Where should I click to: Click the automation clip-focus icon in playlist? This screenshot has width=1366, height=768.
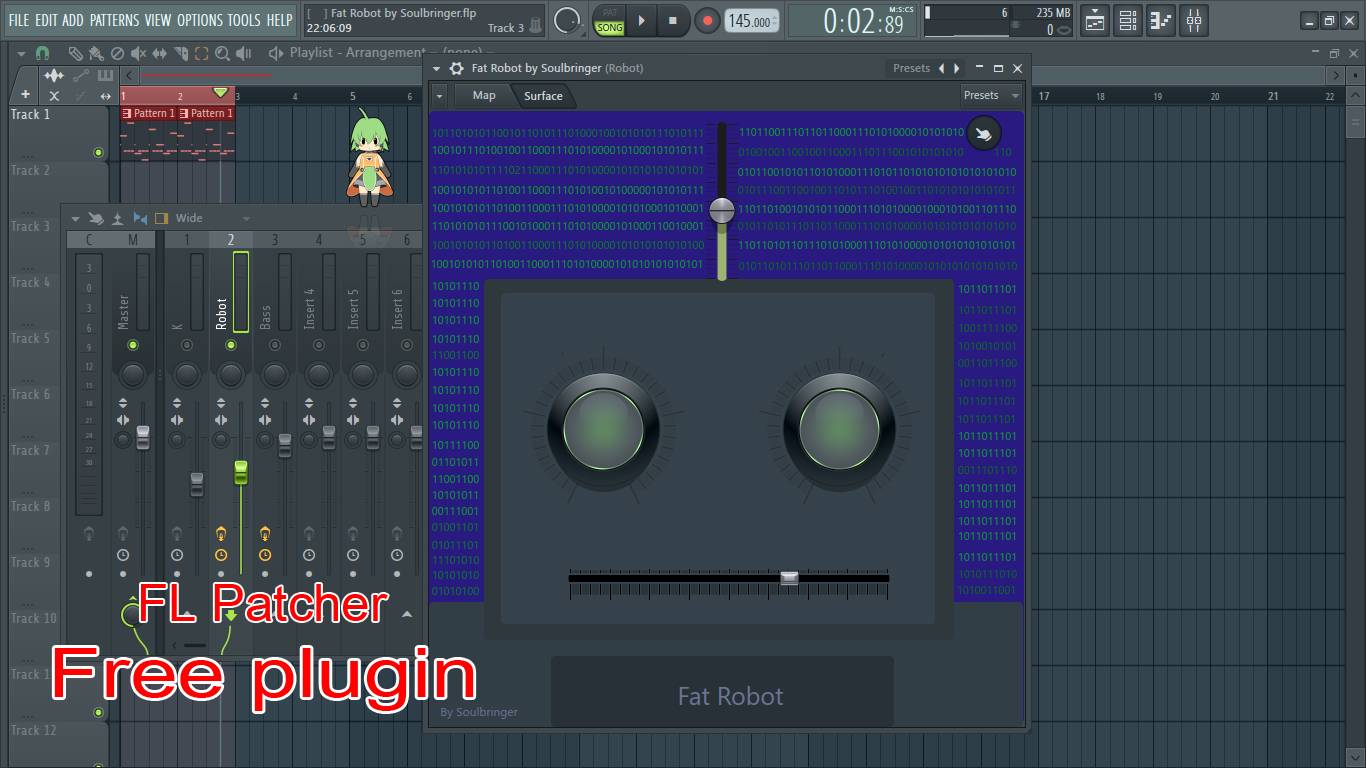click(x=81, y=75)
